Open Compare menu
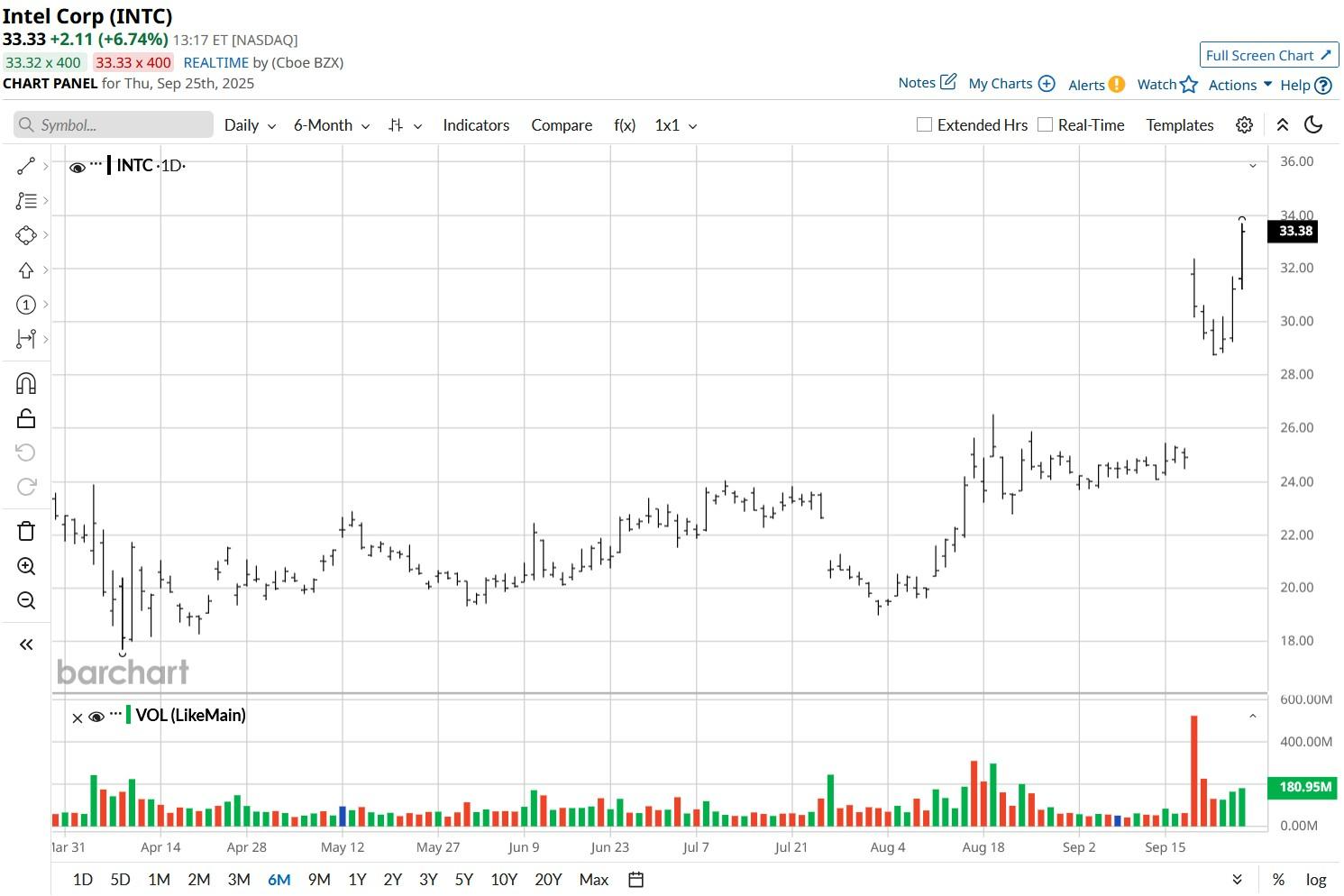Screen dimensions: 1344x896 click(x=562, y=125)
